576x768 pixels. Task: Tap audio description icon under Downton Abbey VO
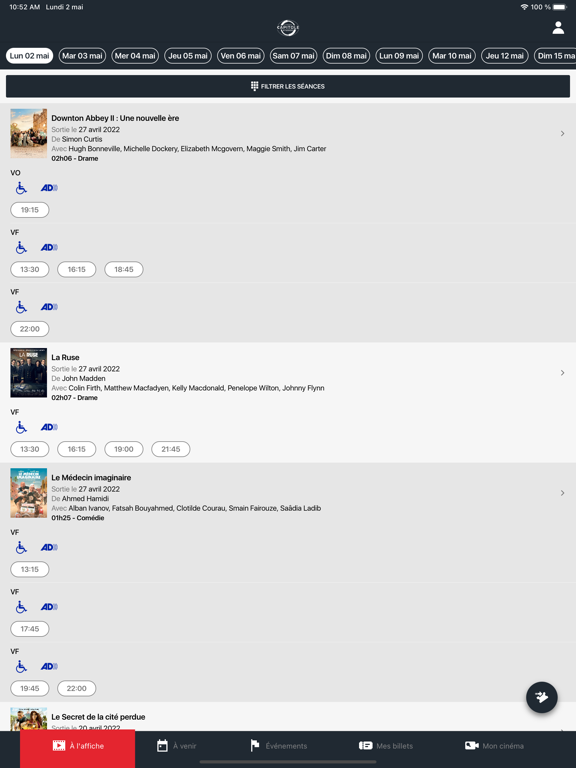click(x=49, y=188)
